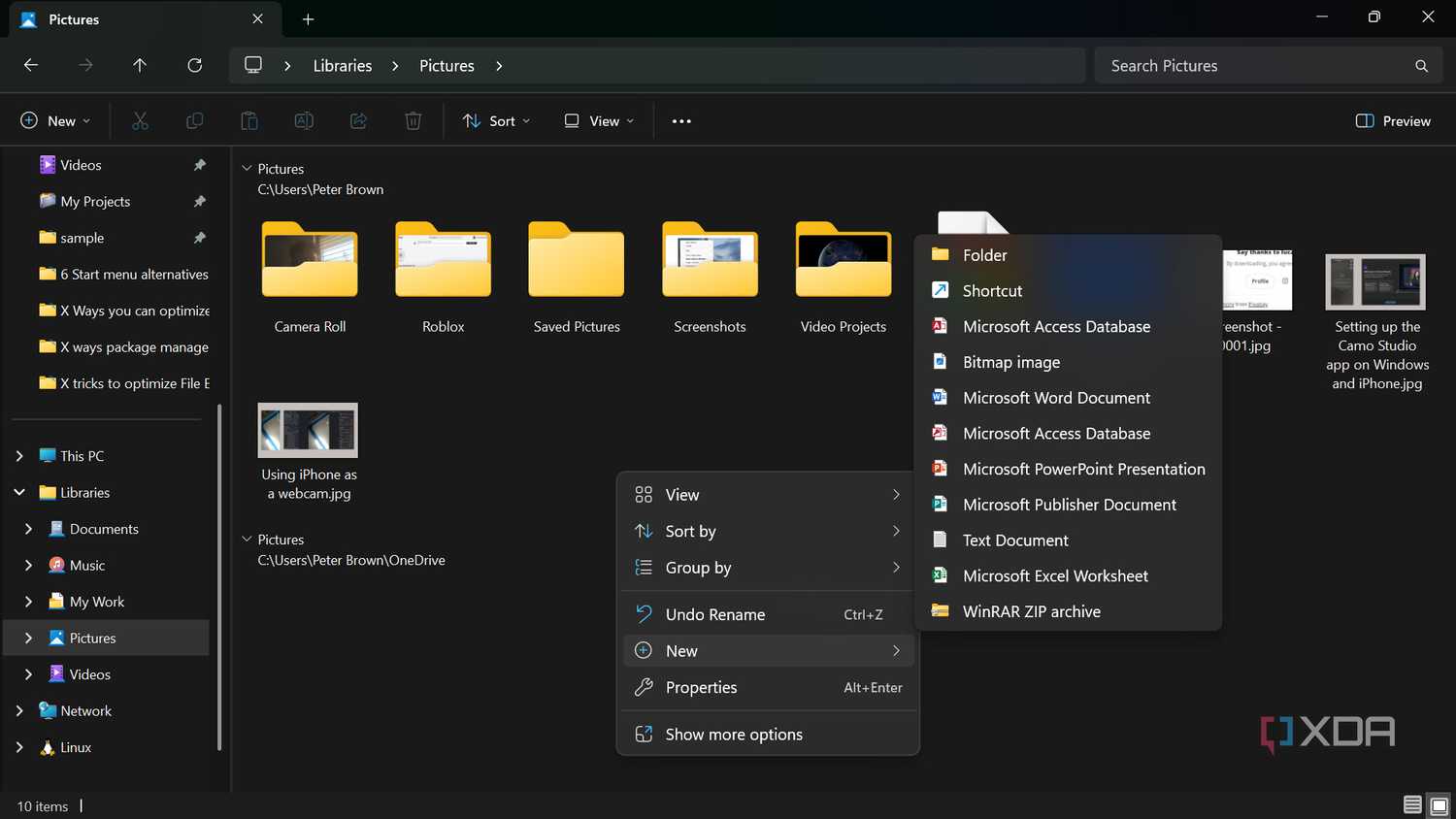The image size is (1456, 819).
Task: Click the Paste clipboard icon
Action: coord(249,121)
